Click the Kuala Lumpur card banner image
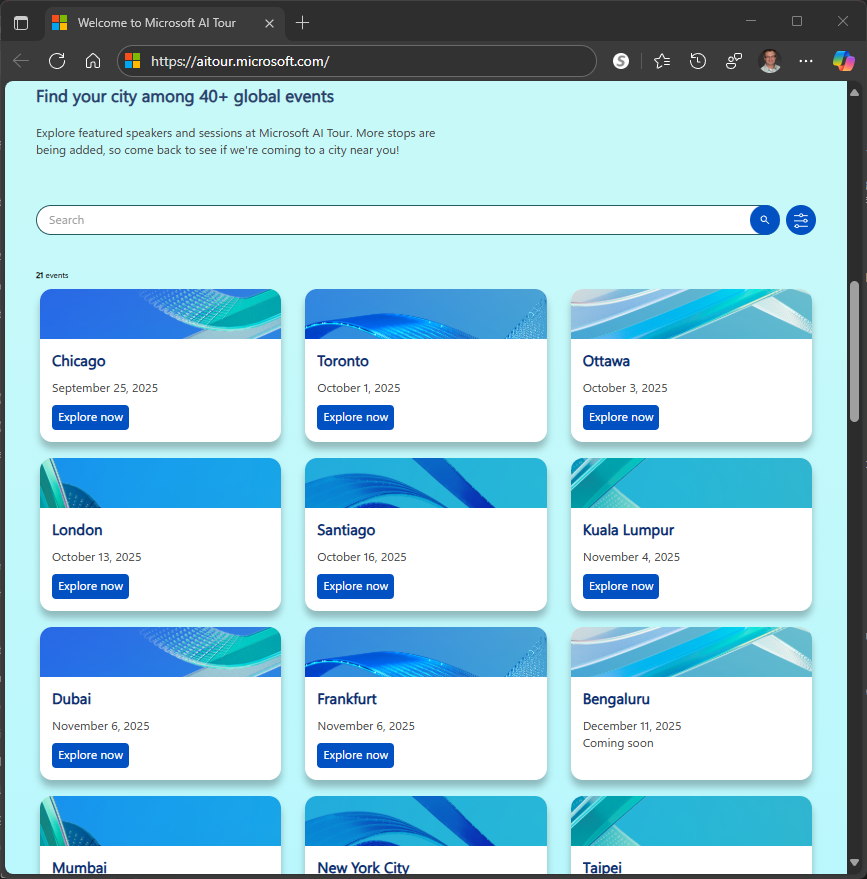Screen dimensions: 867x879 691,483
